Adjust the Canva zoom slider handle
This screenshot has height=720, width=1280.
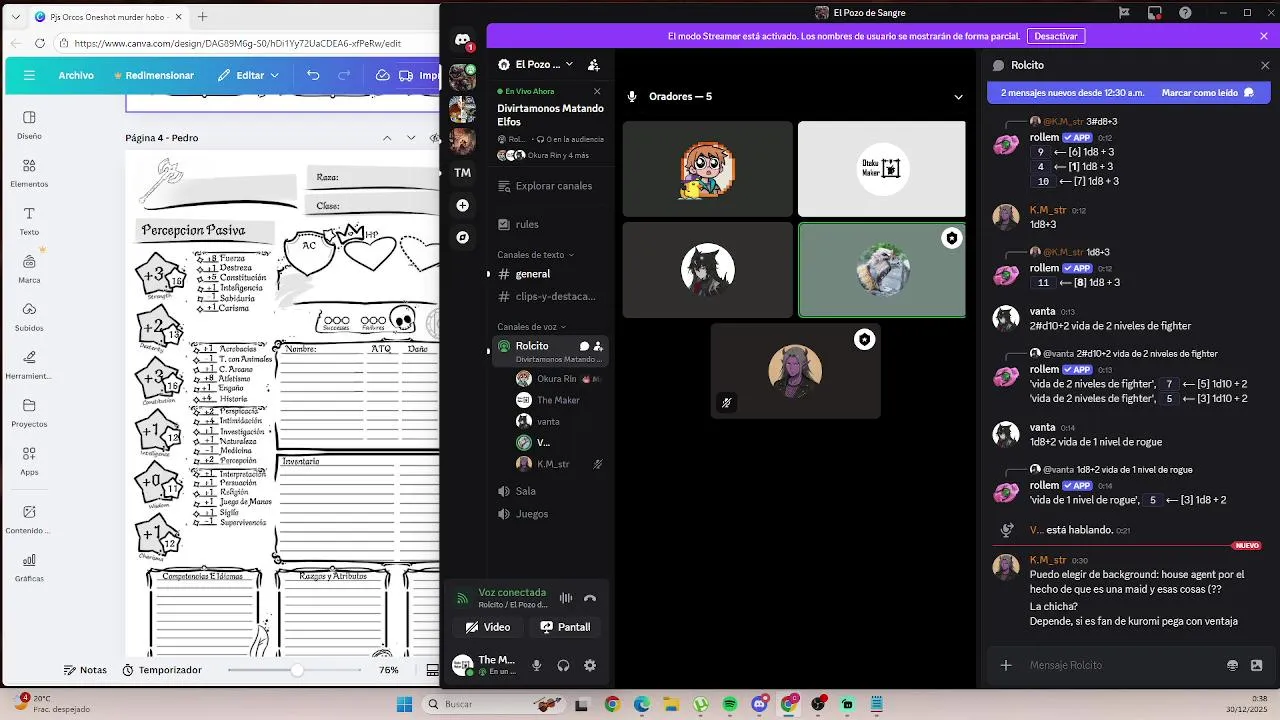coord(297,670)
